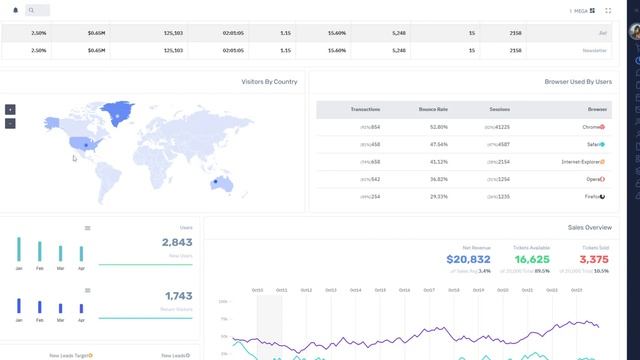
Task: Click the search field in top bar
Action: 38,10
